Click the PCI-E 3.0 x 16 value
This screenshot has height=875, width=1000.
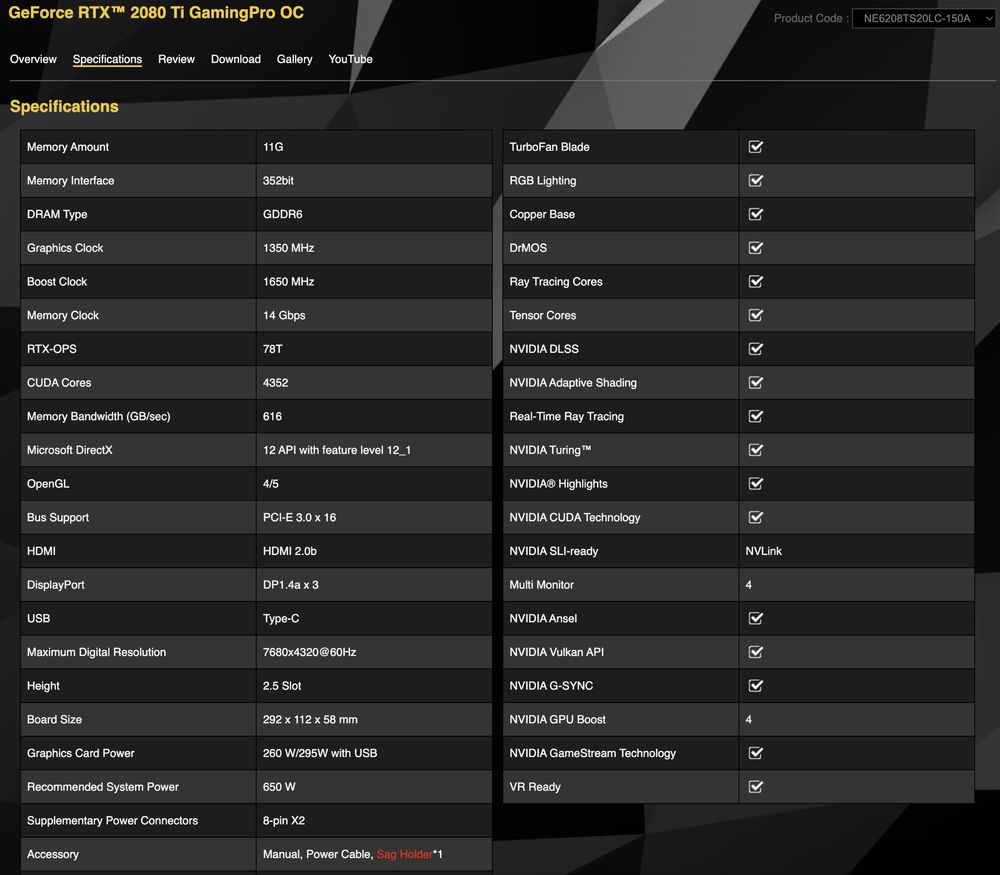pos(299,517)
